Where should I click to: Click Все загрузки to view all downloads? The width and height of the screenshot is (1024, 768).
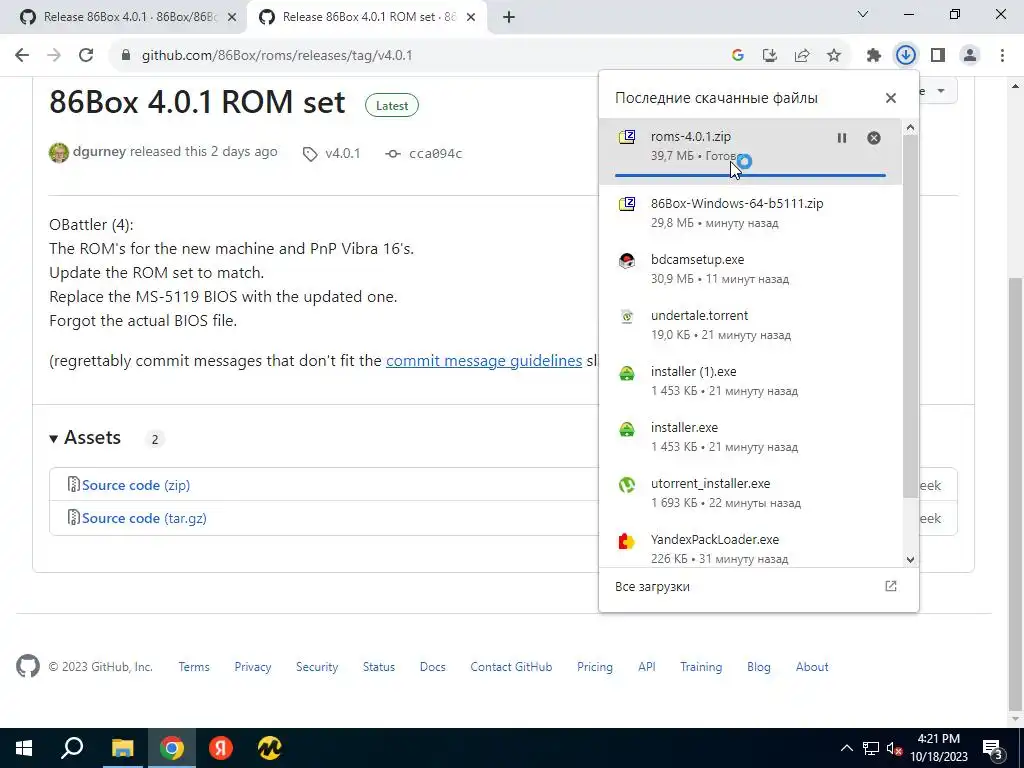click(x=652, y=586)
